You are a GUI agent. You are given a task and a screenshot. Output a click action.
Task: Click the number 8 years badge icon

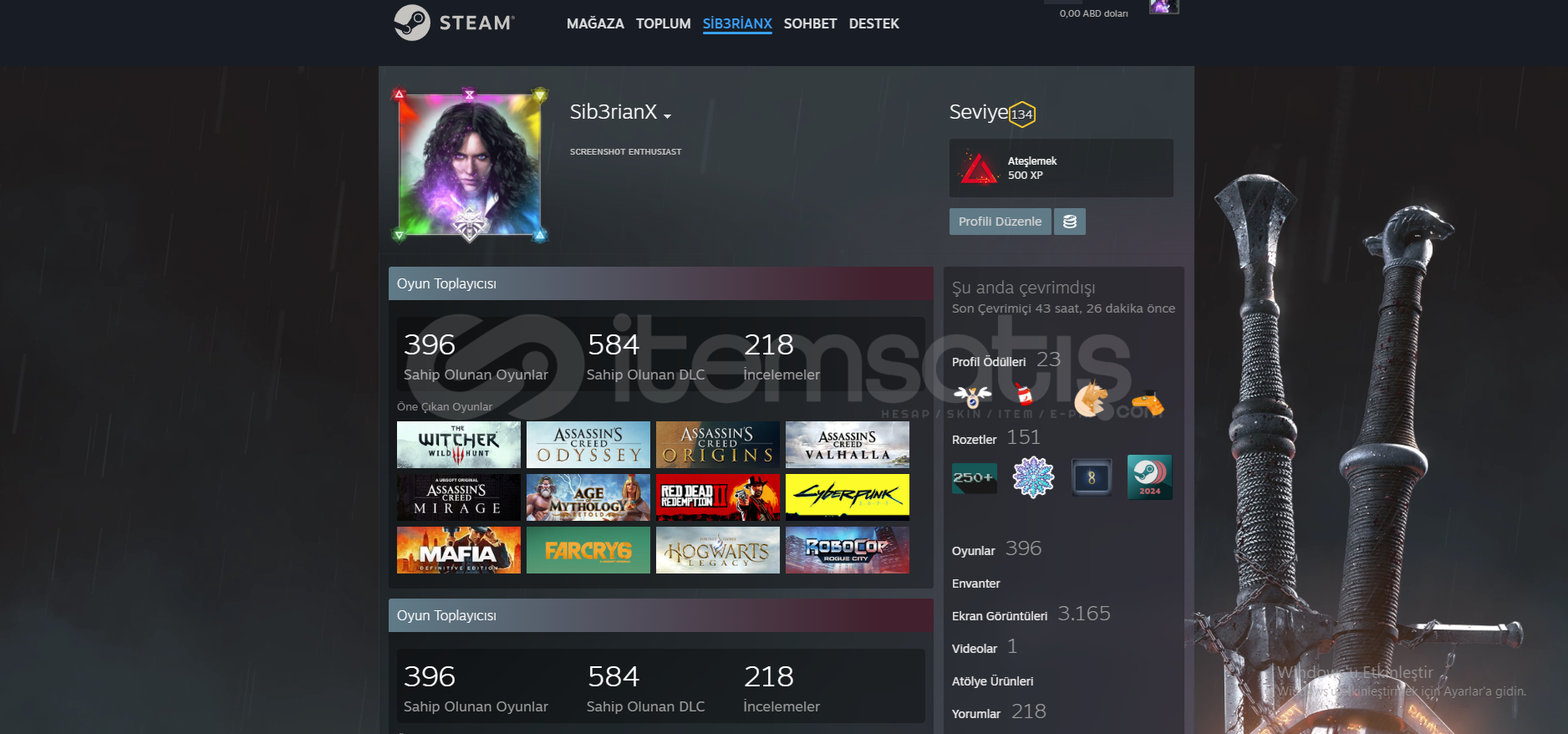pyautogui.click(x=1092, y=477)
